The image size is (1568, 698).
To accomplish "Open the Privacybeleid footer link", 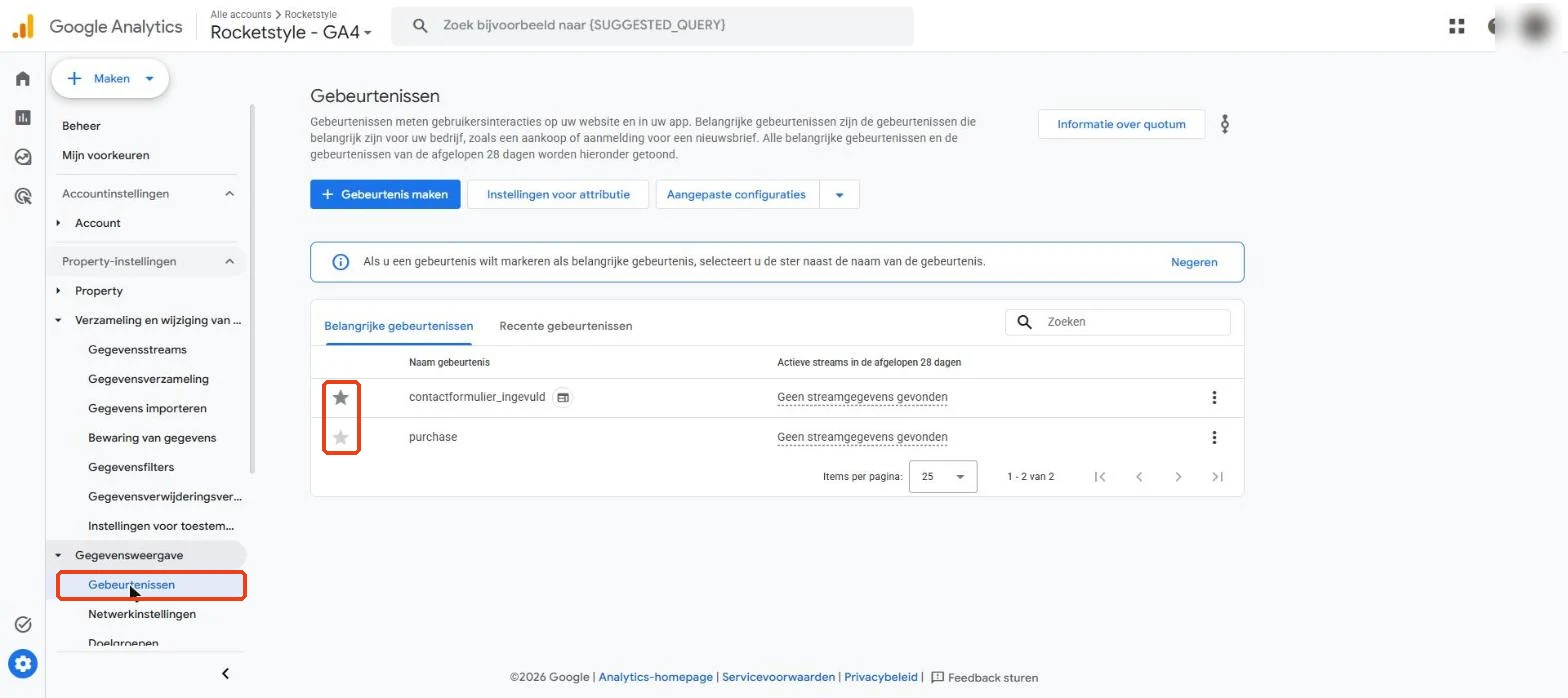I will pos(881,677).
